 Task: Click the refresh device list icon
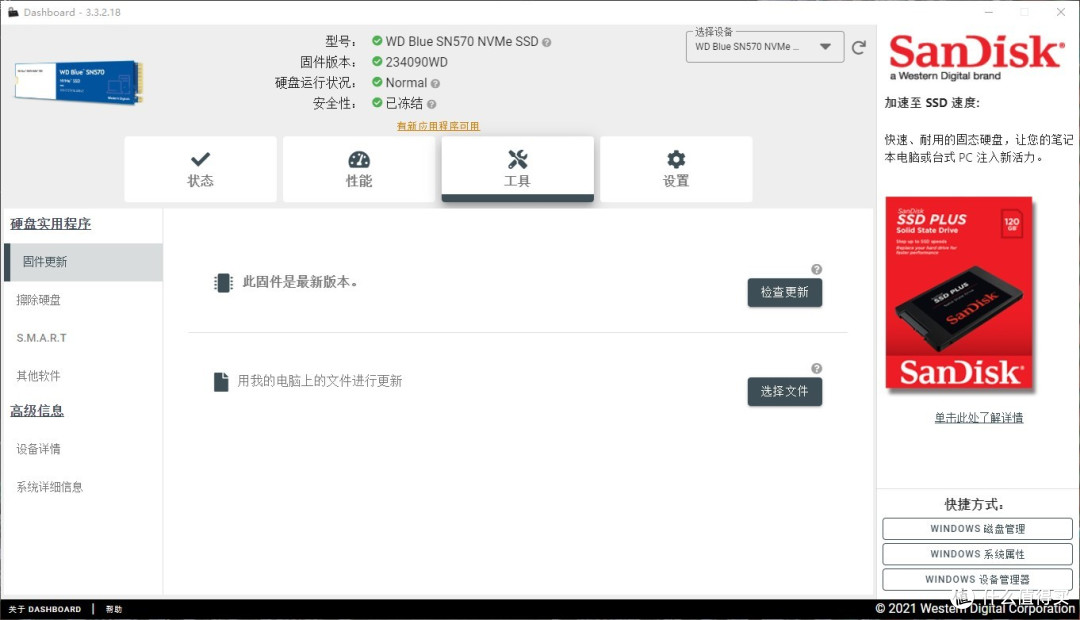tap(858, 47)
